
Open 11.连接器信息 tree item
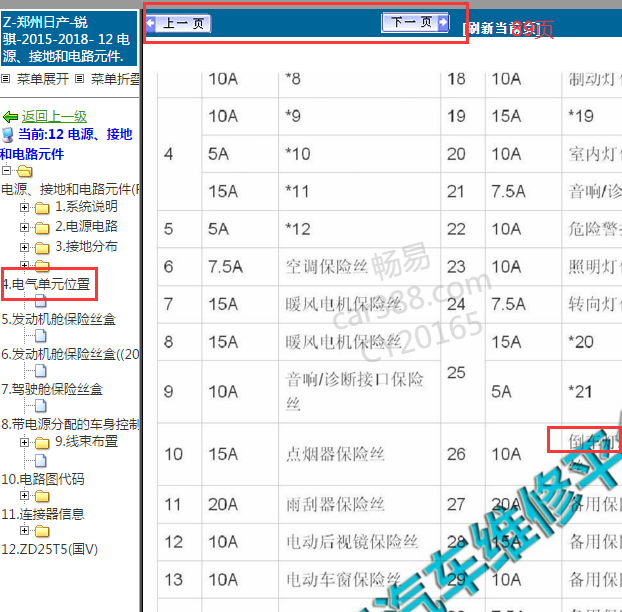43,514
